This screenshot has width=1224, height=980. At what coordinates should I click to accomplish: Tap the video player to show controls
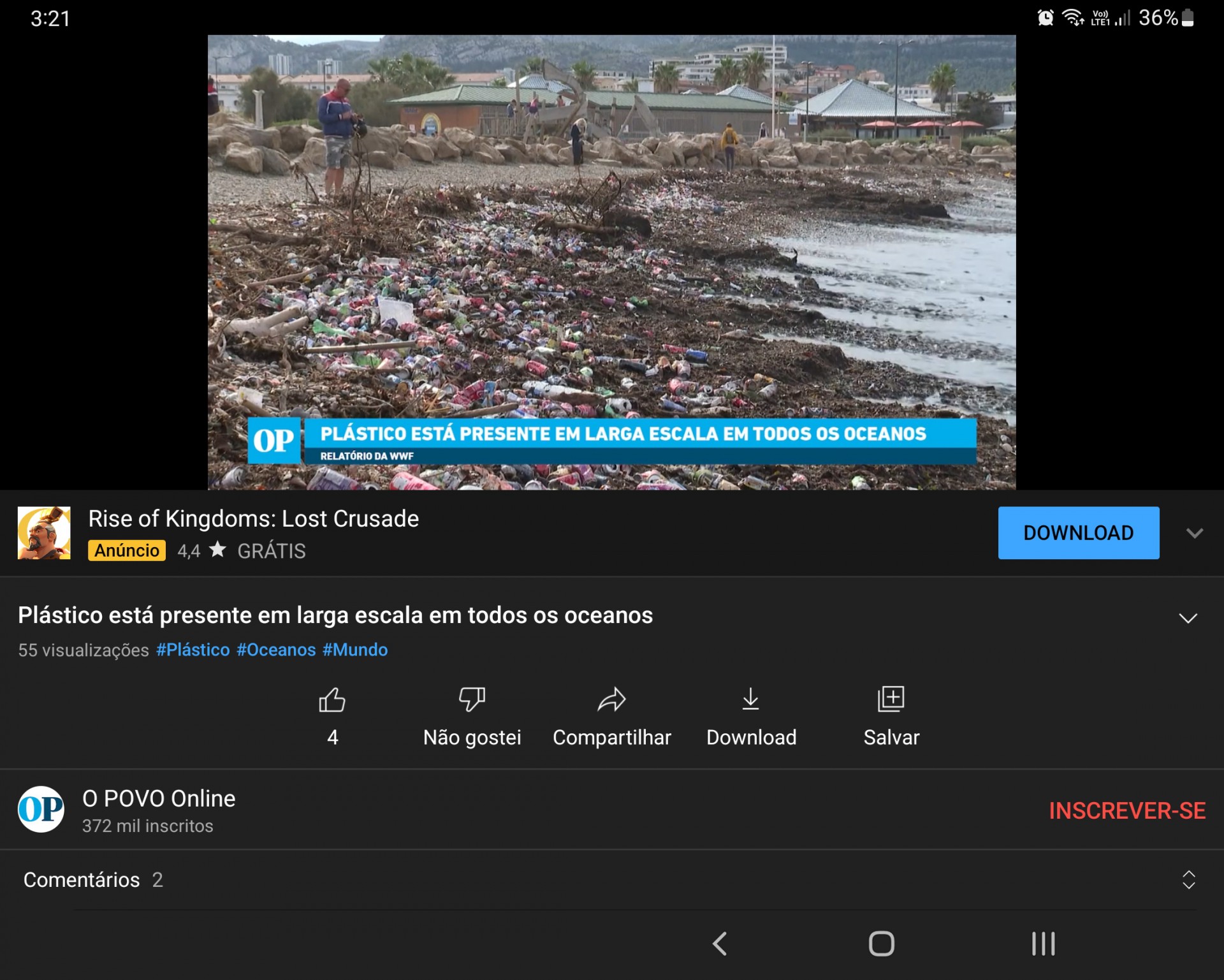tap(611, 255)
